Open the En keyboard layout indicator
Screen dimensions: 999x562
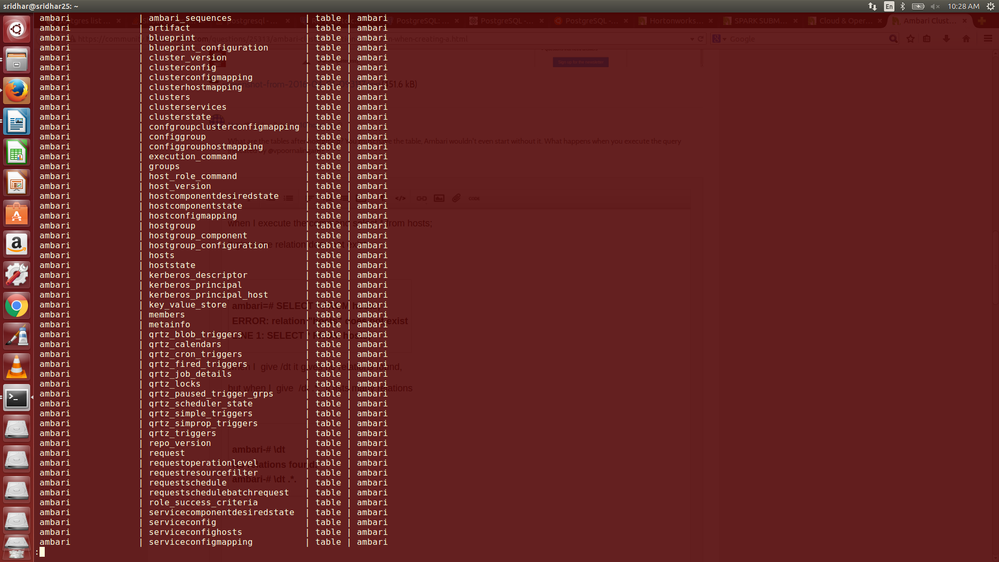click(x=889, y=6)
